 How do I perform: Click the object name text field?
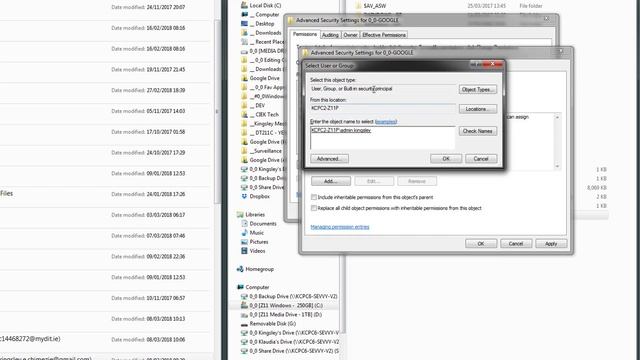point(382,138)
